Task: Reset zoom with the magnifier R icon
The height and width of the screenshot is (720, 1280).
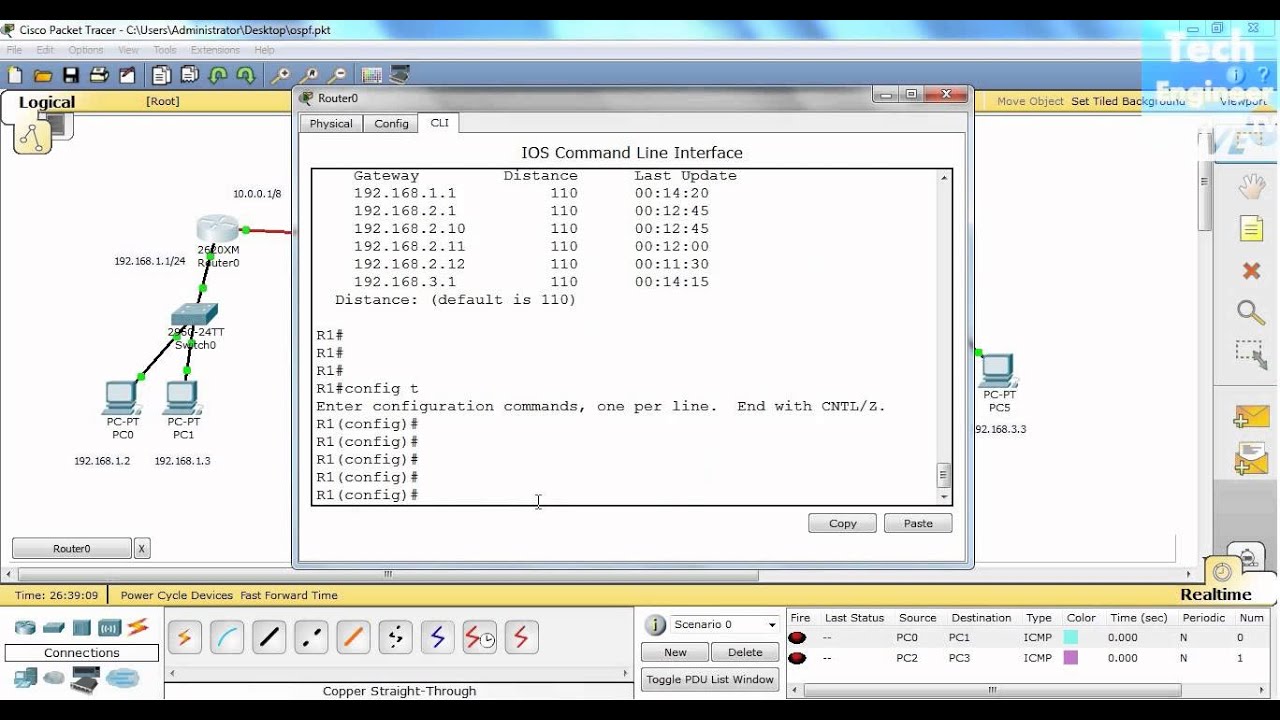Action: pos(310,75)
